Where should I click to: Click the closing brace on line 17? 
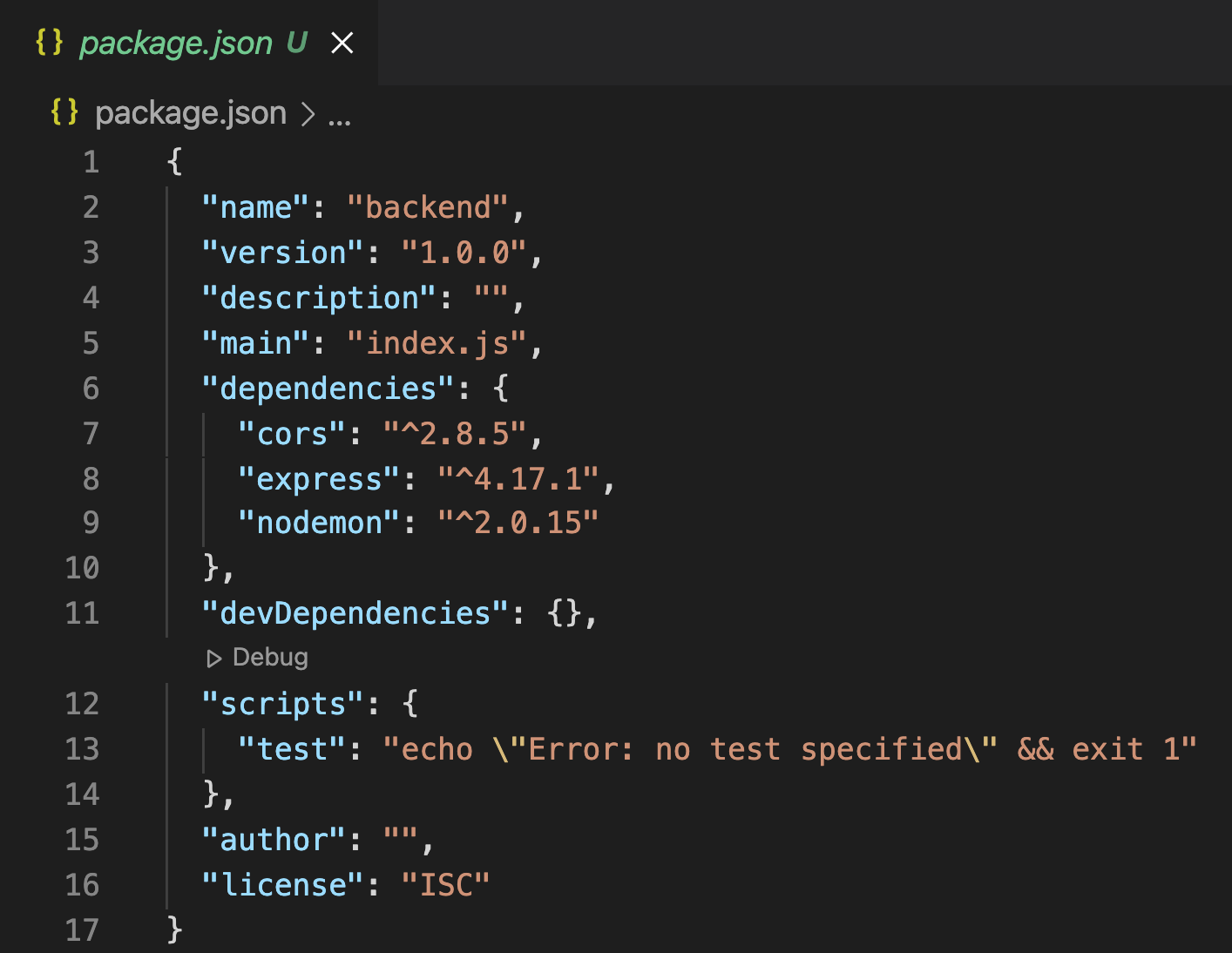click(174, 930)
